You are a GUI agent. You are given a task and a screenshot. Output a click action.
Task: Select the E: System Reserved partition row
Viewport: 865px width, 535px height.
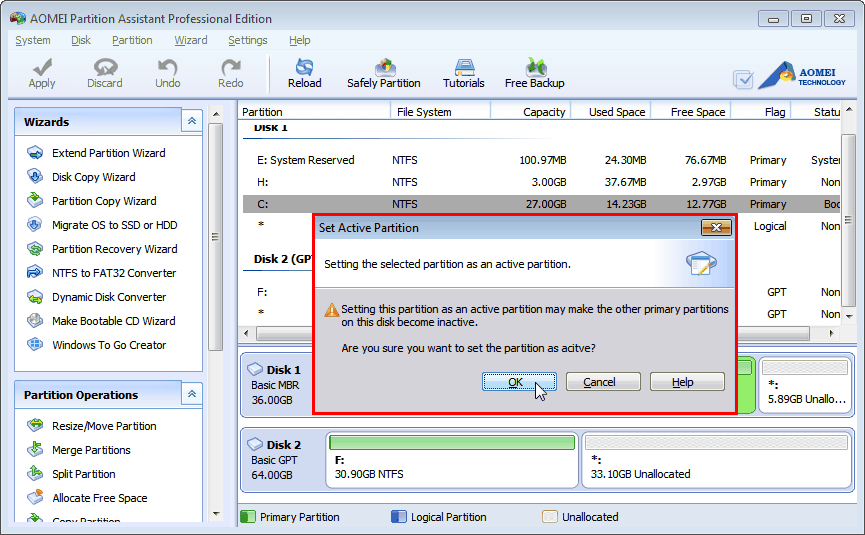pyautogui.click(x=541, y=160)
